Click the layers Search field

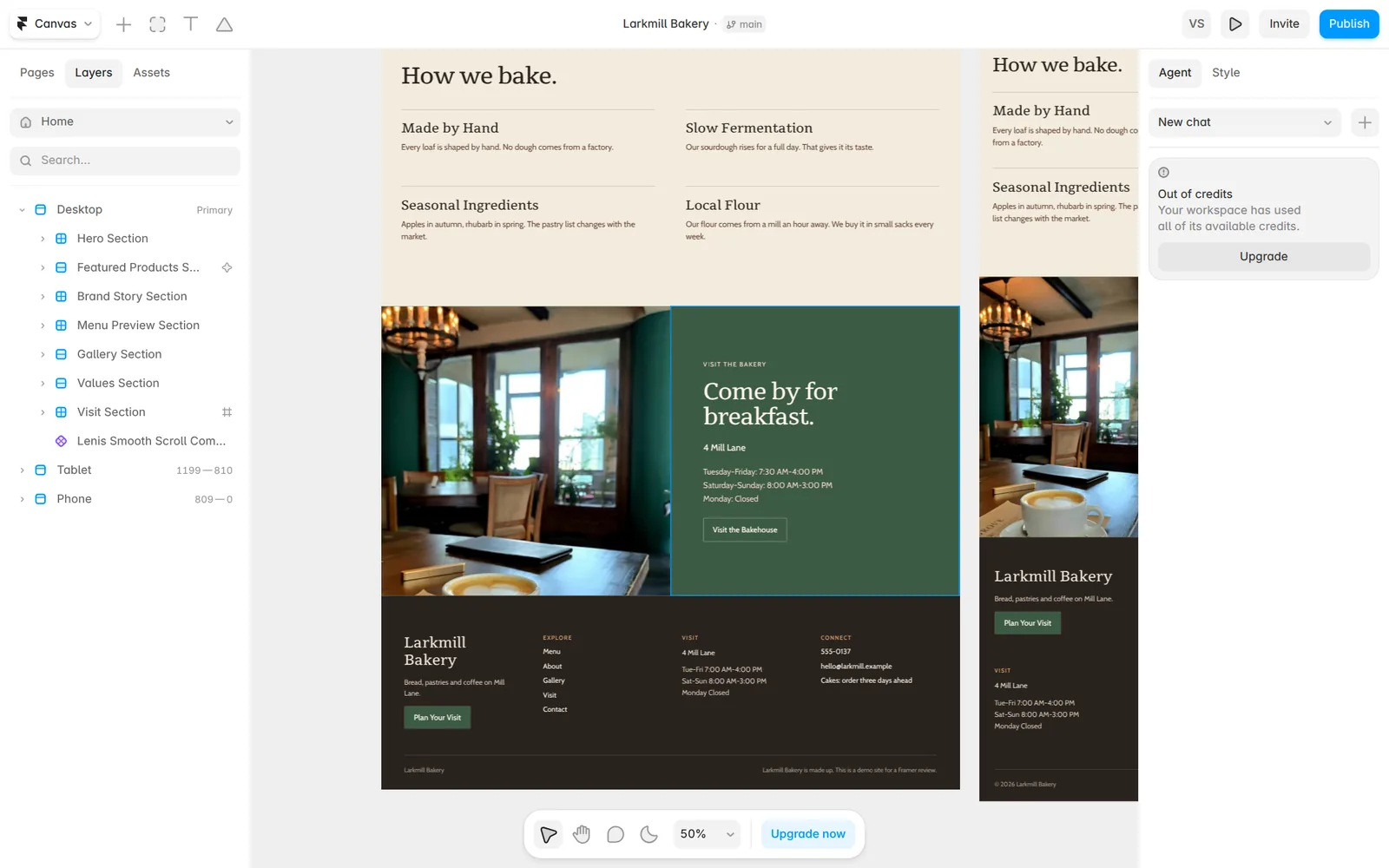point(125,161)
